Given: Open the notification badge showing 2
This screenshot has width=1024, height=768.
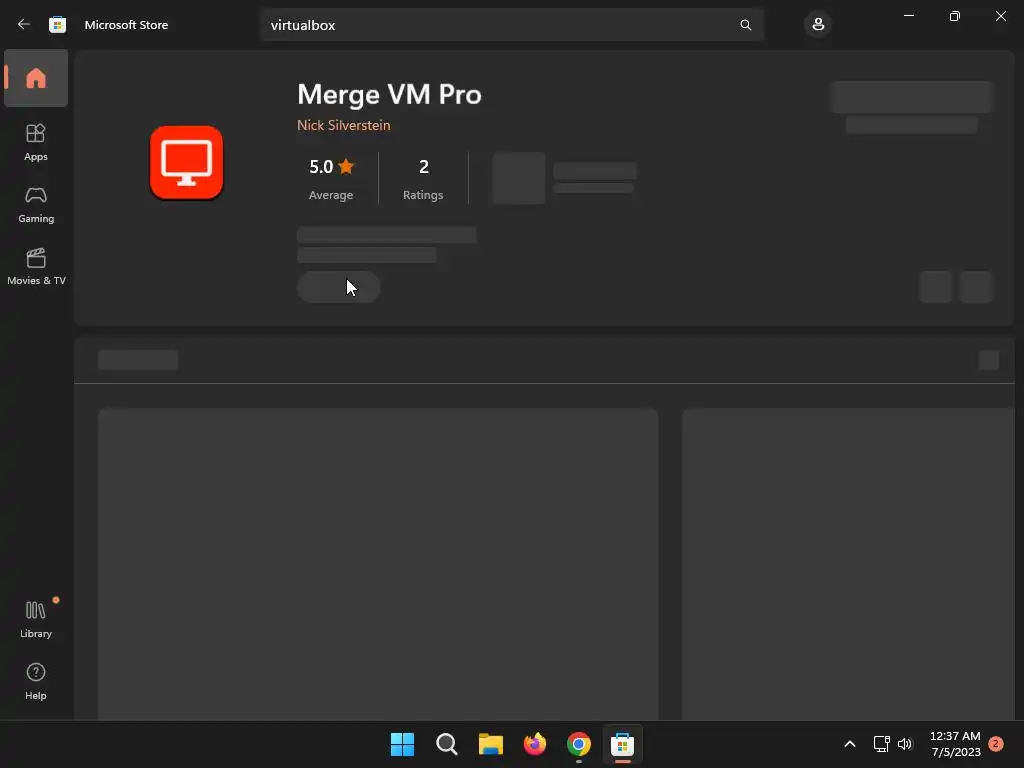Looking at the screenshot, I should [x=996, y=744].
